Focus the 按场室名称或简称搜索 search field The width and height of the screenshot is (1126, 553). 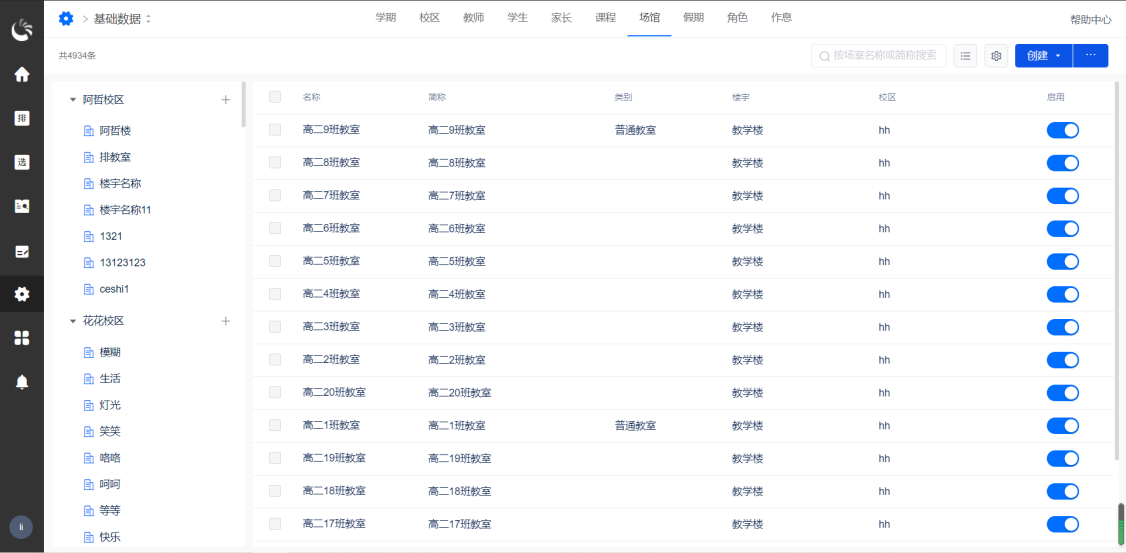[879, 55]
